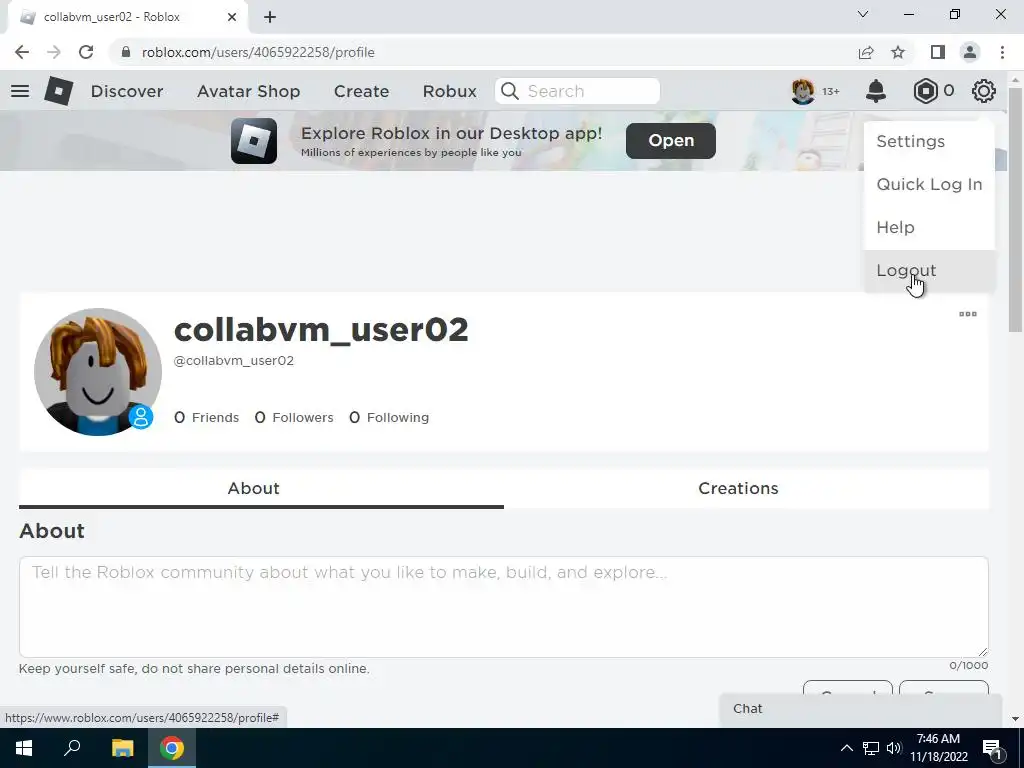Viewport: 1024px width, 768px height.
Task: Click the About description text area
Action: 504,607
